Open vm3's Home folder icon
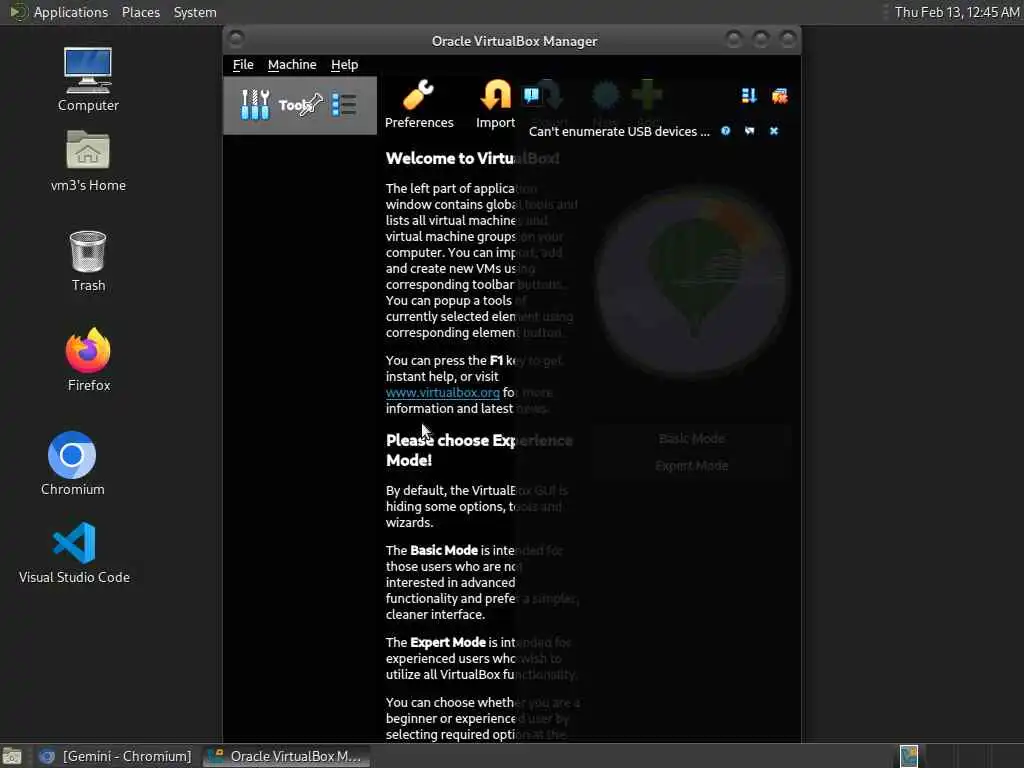Image resolution: width=1024 pixels, height=768 pixels. (88, 161)
